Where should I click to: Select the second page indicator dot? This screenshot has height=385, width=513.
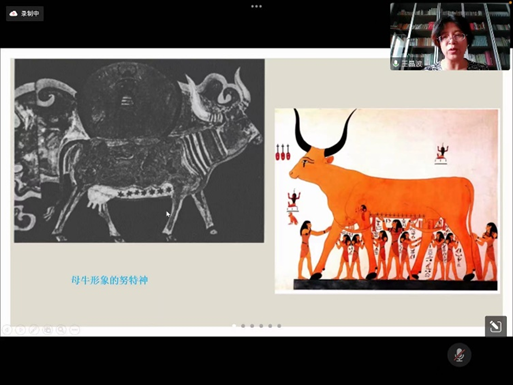click(x=243, y=326)
